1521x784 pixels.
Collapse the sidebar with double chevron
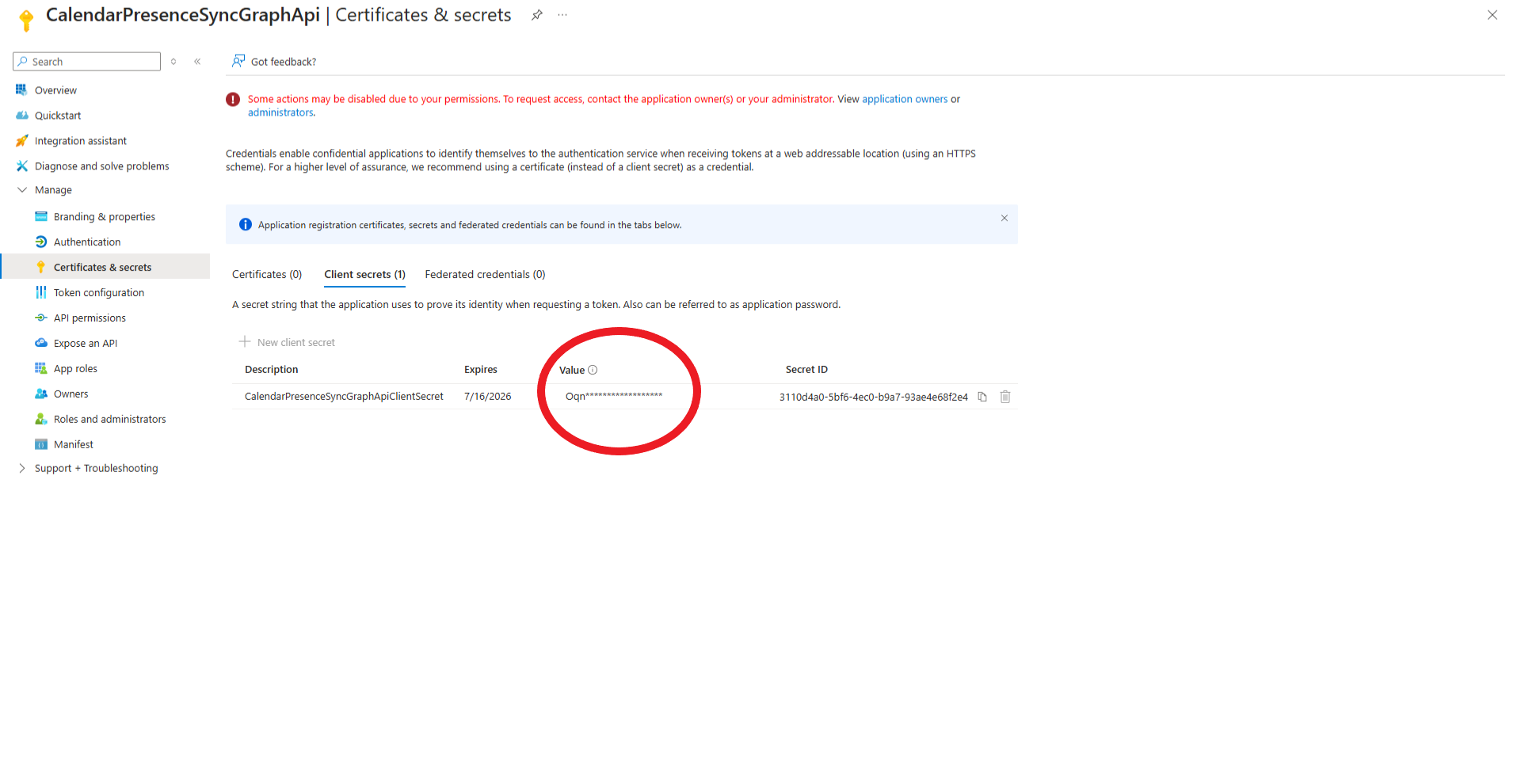(197, 62)
